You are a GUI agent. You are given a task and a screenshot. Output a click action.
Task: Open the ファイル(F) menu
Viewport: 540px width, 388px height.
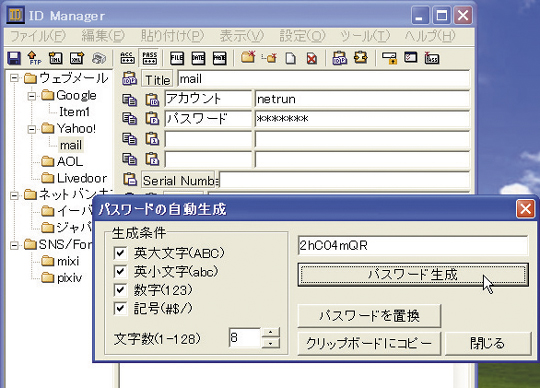point(38,36)
